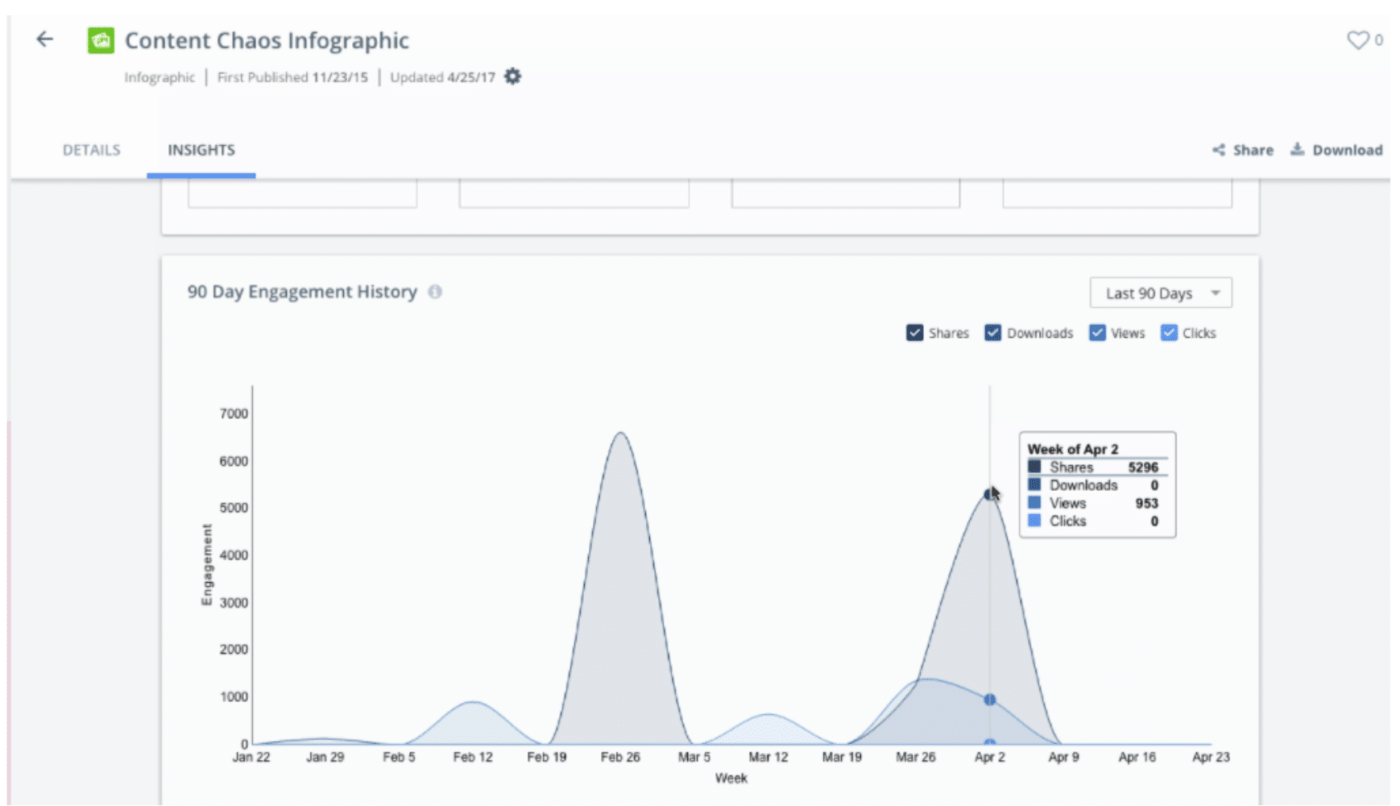Image resolution: width=1400 pixels, height=806 pixels.
Task: Click the Shares color square in the tooltip
Action: [1036, 466]
